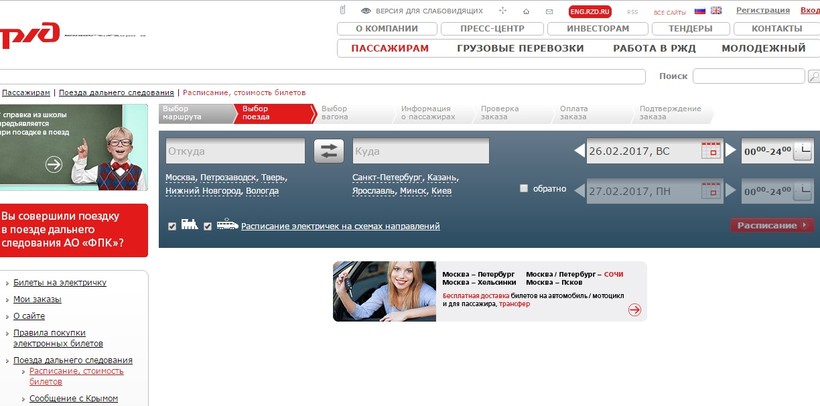Click the home icon in top bar
Screen dimensions: 820x406
click(527, 11)
